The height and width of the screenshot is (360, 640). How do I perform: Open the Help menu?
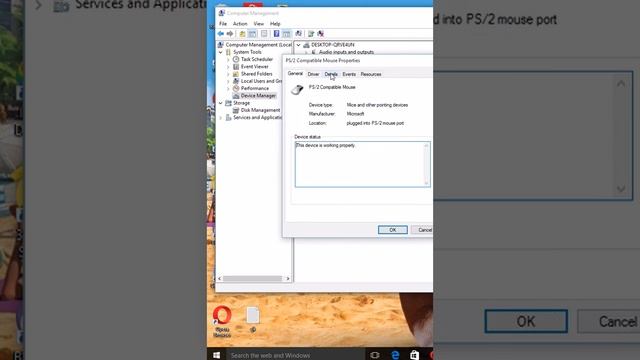click(x=275, y=24)
